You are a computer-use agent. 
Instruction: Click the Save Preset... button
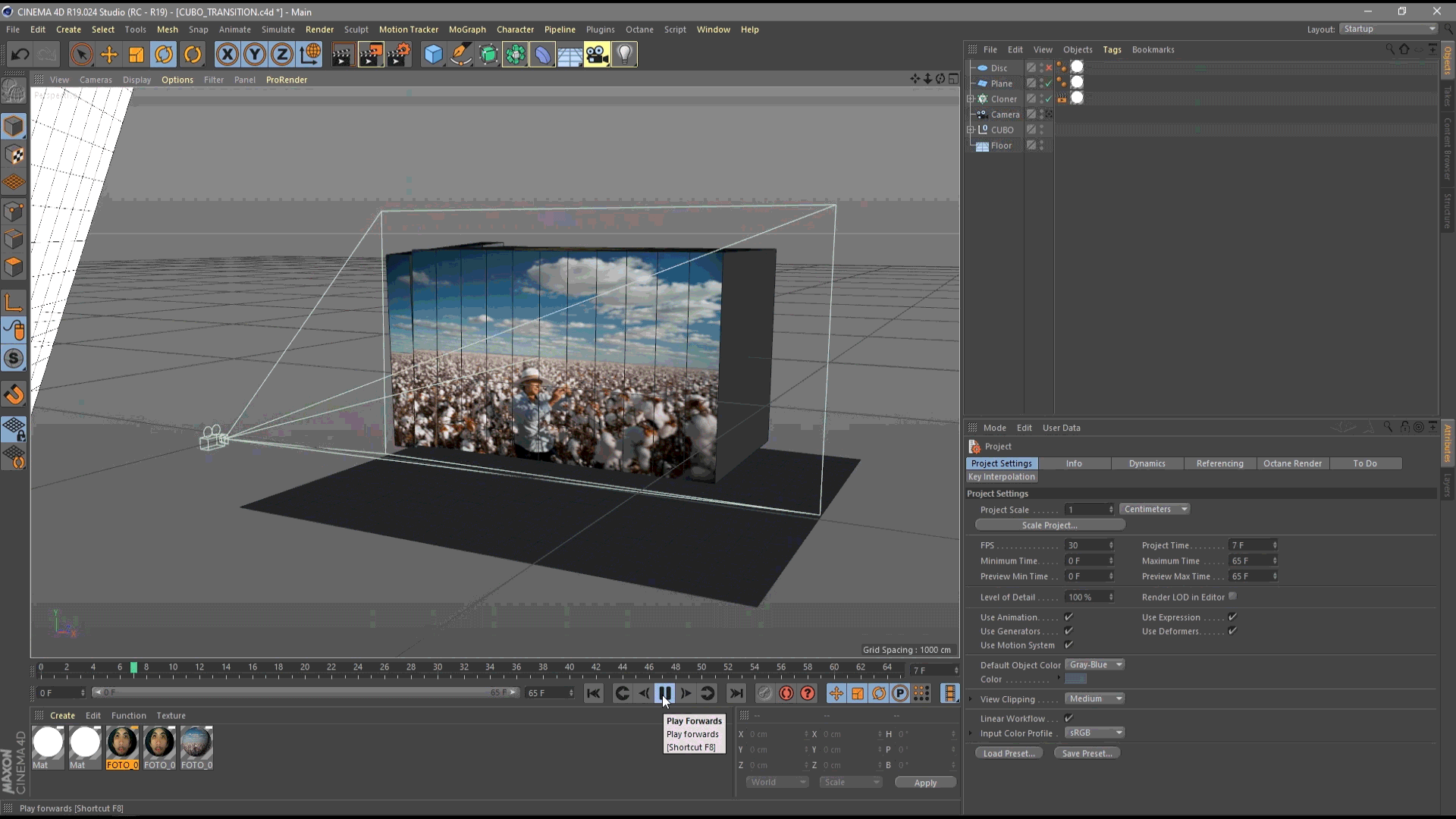pos(1087,754)
